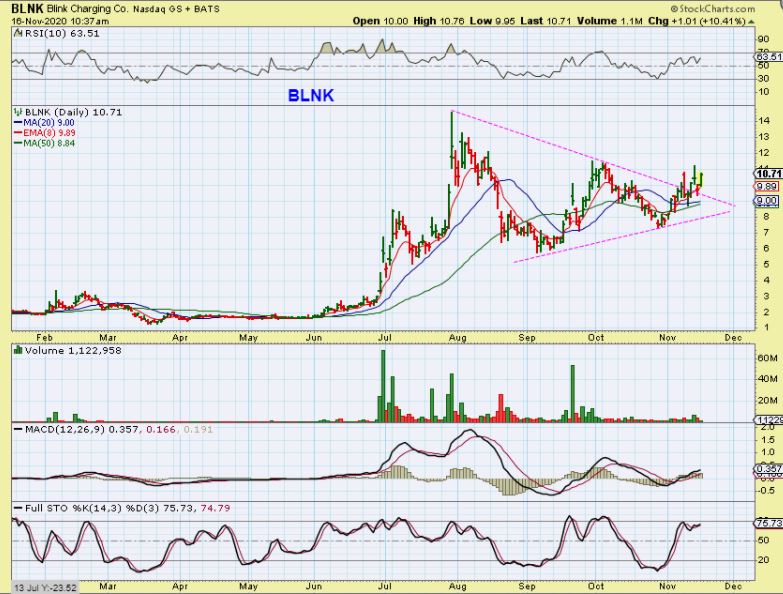Click the candlestick icon beside BLNK (Daily)
Viewport: 783px width, 594px height.
pyautogui.click(x=18, y=112)
